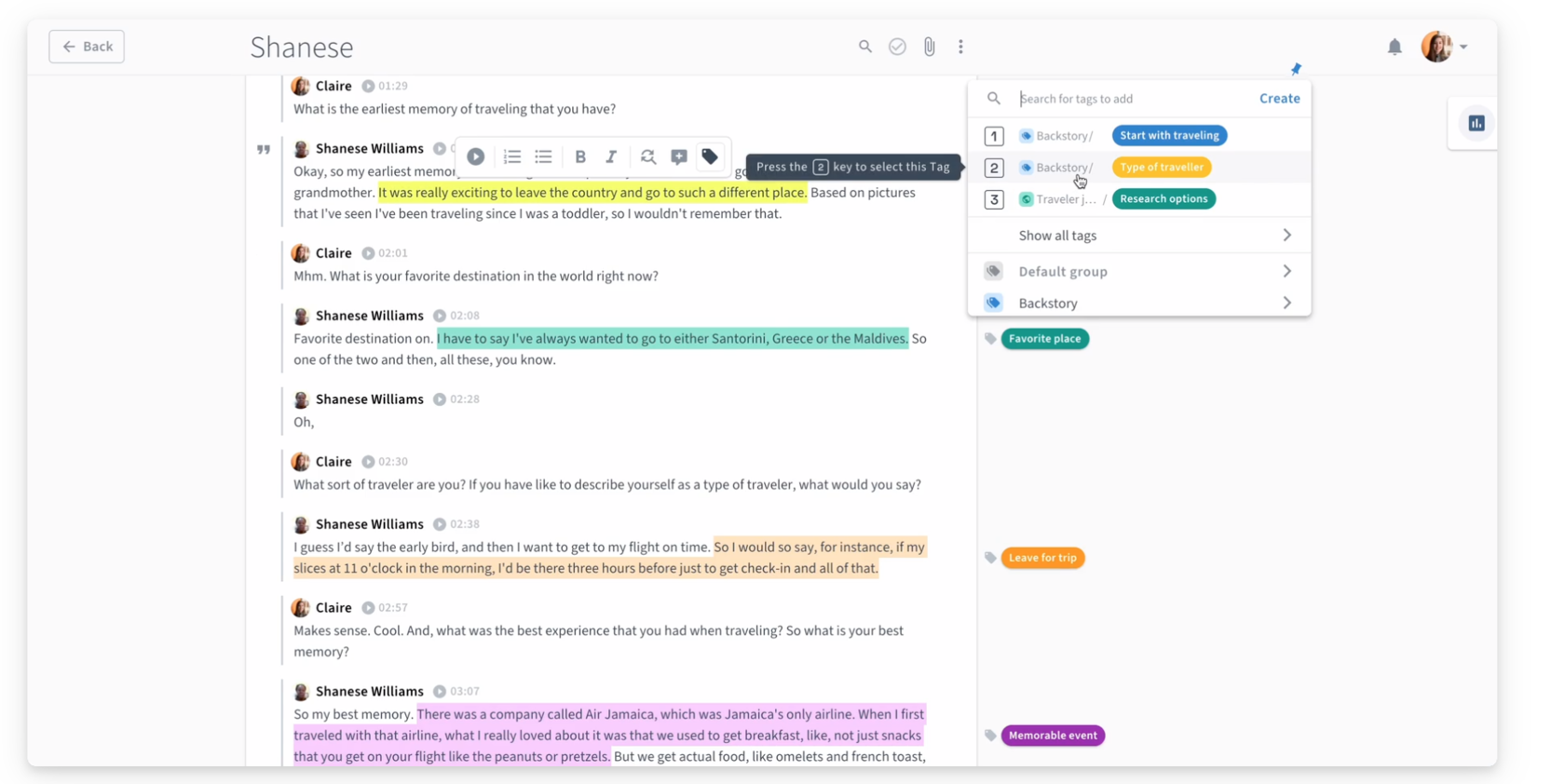
Task: Click the tag icon beside 'Memorable event'
Action: pyautogui.click(x=990, y=736)
